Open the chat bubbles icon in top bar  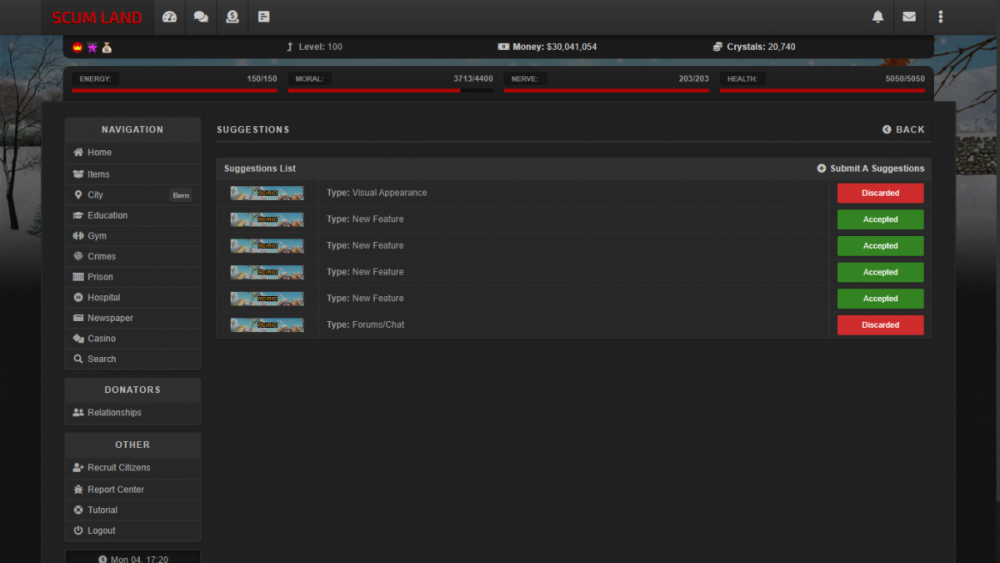pos(201,17)
